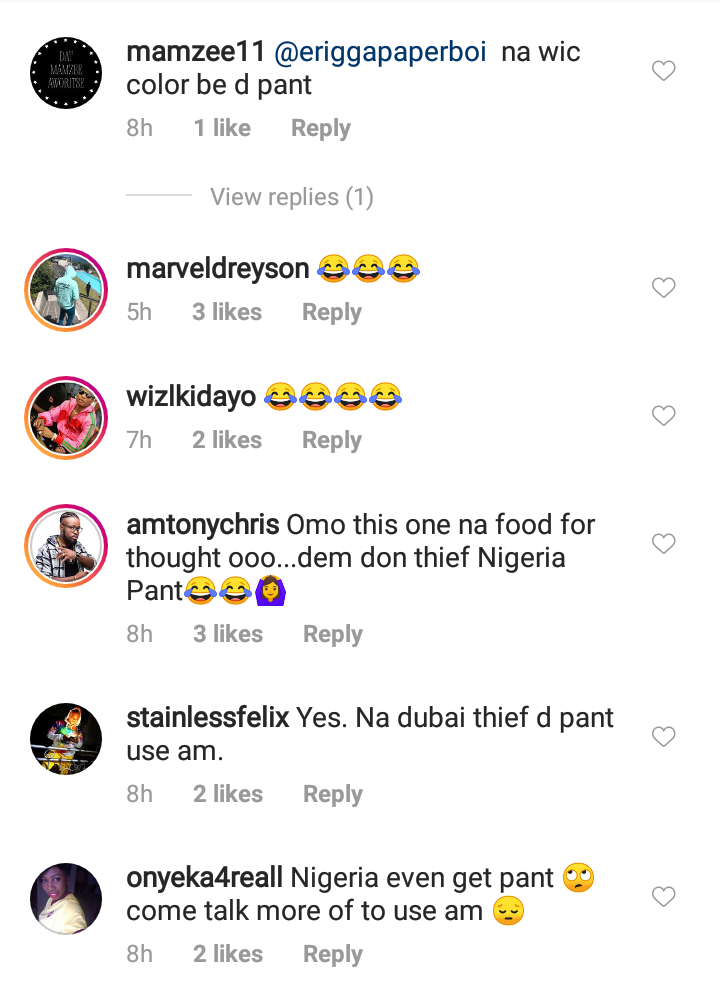Expand View replies (1) under mamzee11

(291, 197)
